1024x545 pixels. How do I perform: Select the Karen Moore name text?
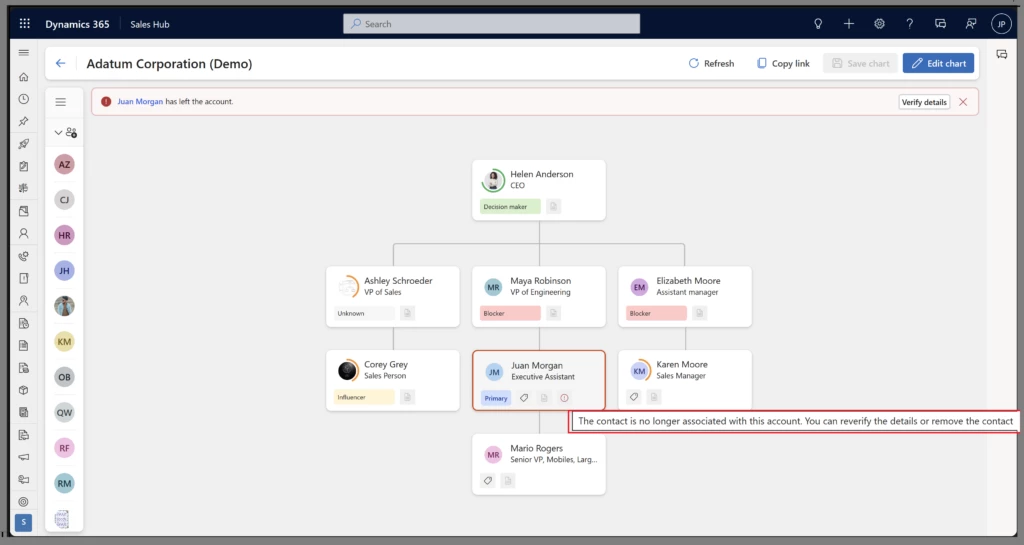point(682,364)
